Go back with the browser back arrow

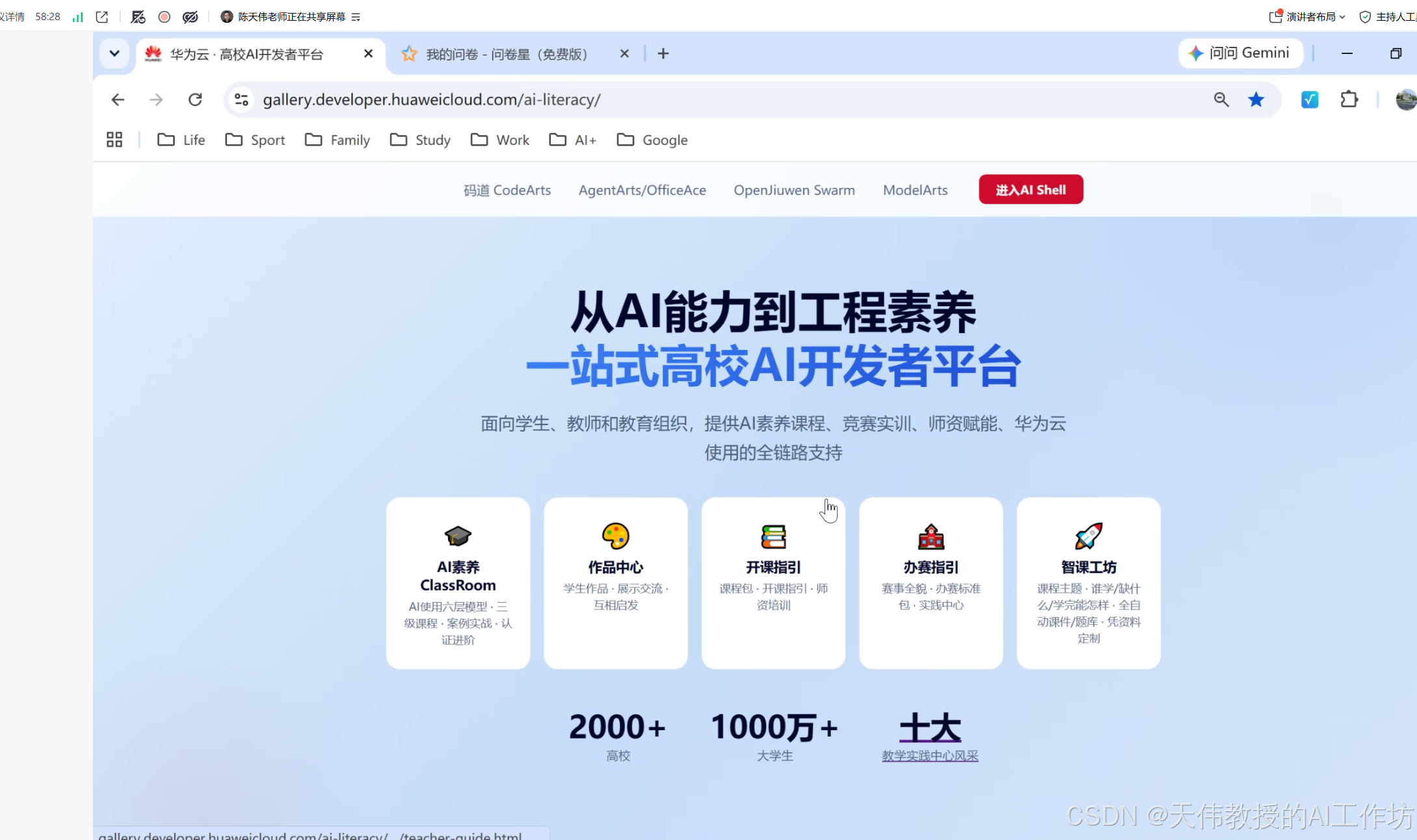(118, 99)
